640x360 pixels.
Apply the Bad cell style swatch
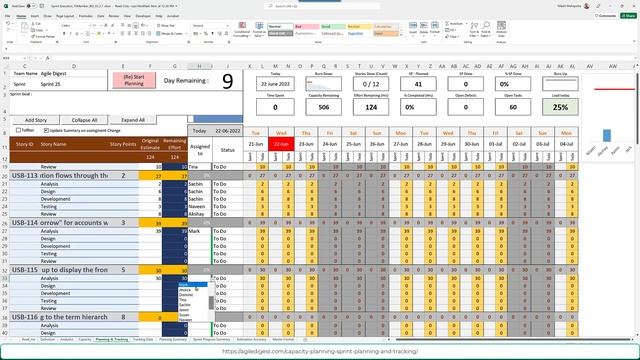(x=307, y=27)
